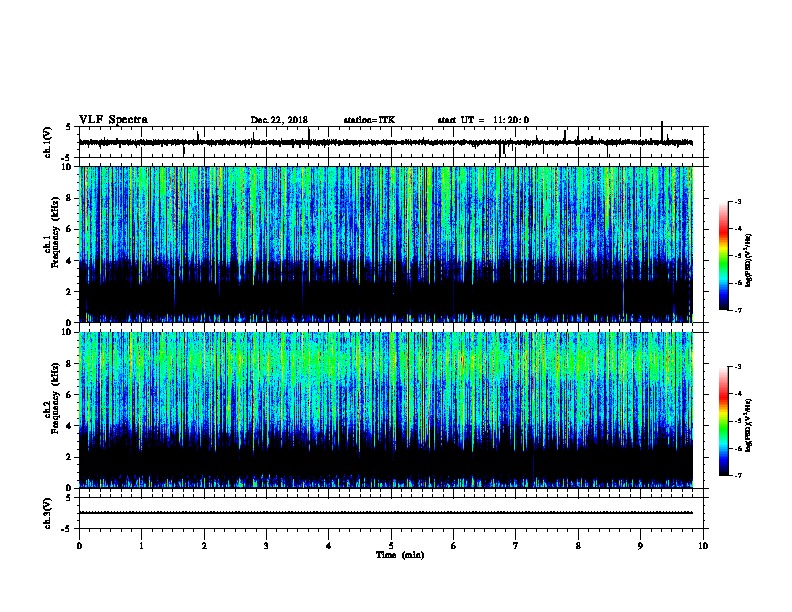Click the color bar beside the ch.1 spectrogram
Image resolution: width=792 pixels, height=612 pixels.
click(724, 256)
